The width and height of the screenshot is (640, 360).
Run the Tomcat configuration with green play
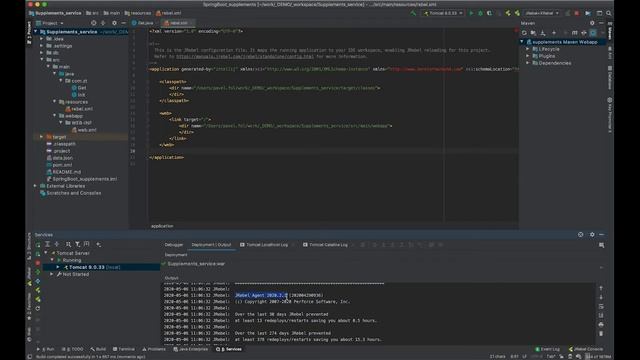(x=471, y=13)
